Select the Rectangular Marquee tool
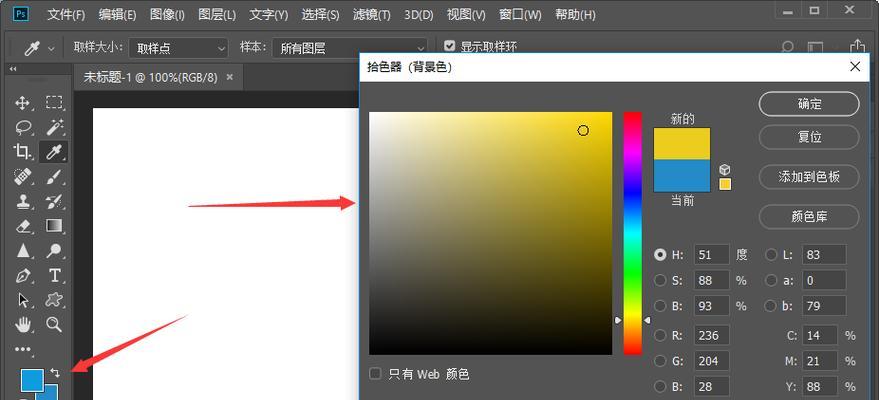This screenshot has height=400, width=879. [54, 102]
